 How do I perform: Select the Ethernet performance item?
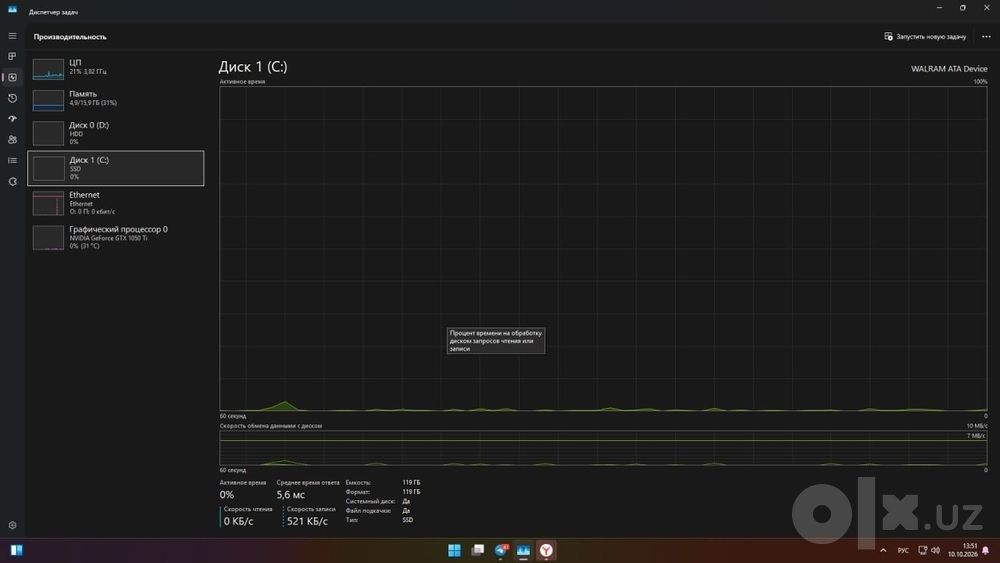click(115, 203)
